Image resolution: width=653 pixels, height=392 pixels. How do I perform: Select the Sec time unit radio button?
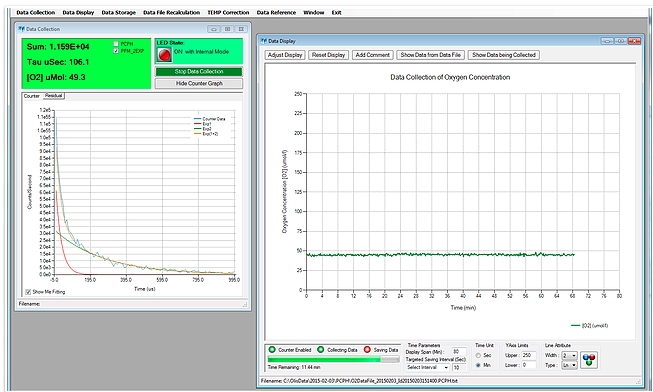click(x=478, y=355)
